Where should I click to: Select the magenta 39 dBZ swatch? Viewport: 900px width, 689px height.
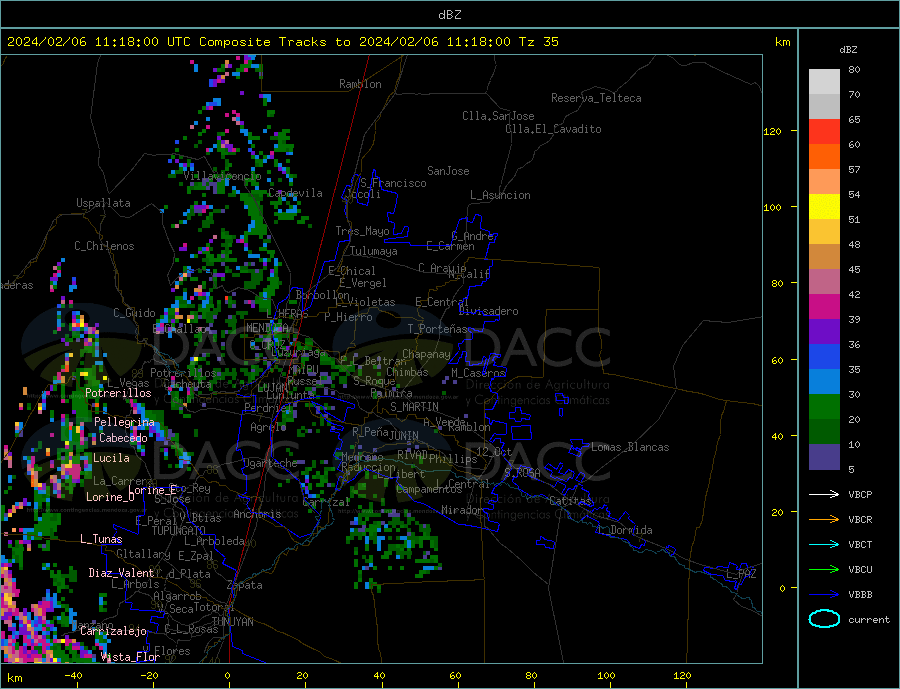[x=824, y=307]
